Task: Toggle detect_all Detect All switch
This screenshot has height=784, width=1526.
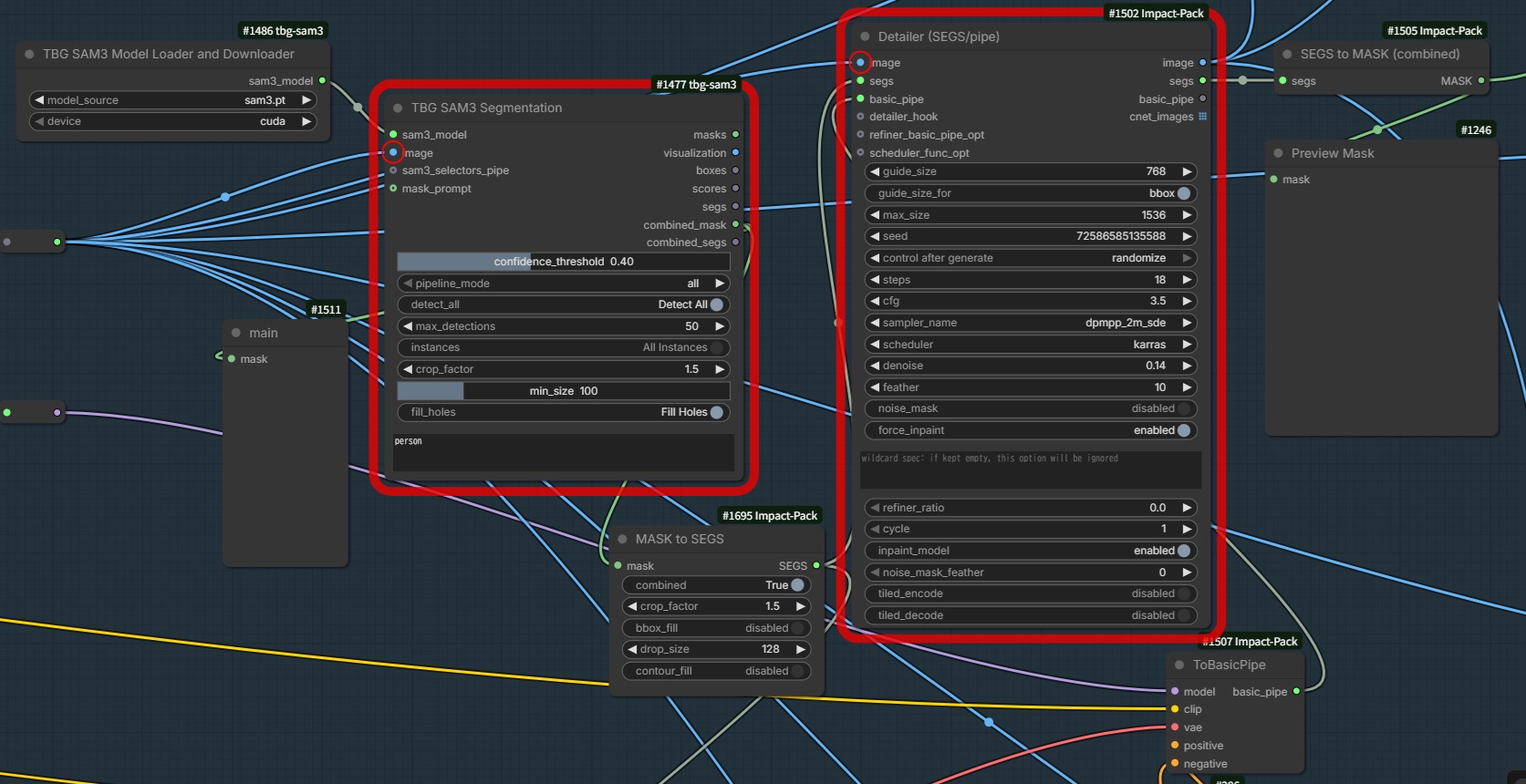Action: click(x=716, y=305)
